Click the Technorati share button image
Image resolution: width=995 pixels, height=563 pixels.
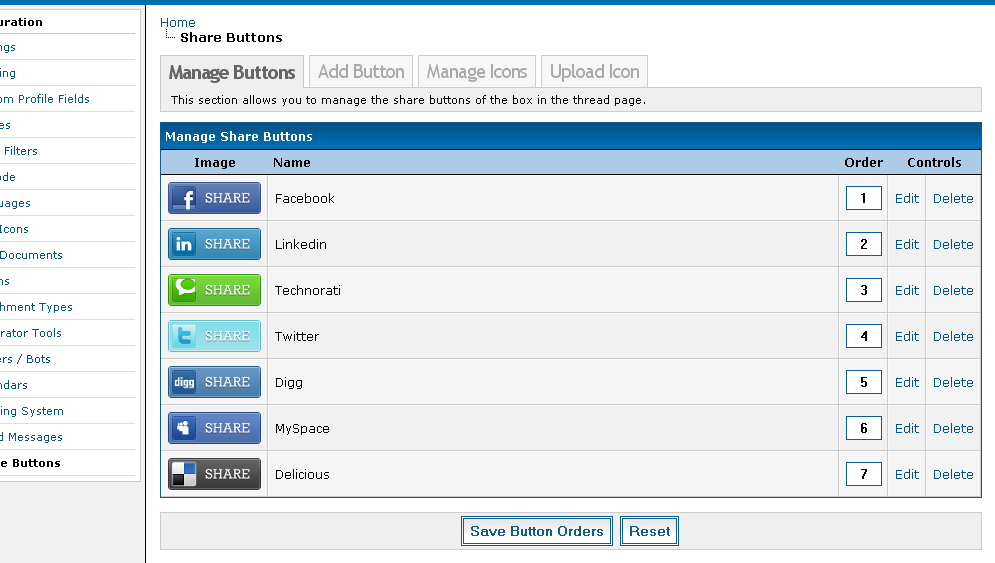coord(214,290)
